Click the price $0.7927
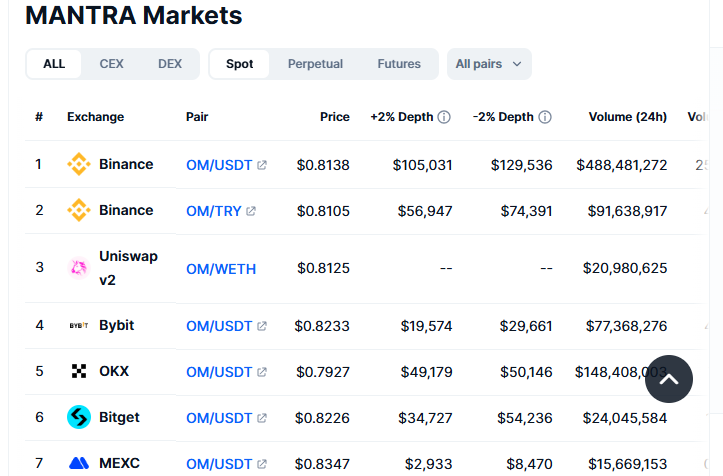The image size is (723, 476). 323,372
